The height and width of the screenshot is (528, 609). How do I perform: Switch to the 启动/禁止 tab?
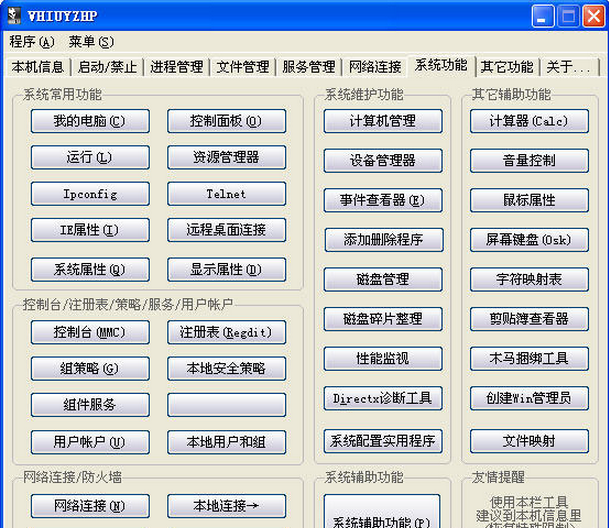click(107, 67)
